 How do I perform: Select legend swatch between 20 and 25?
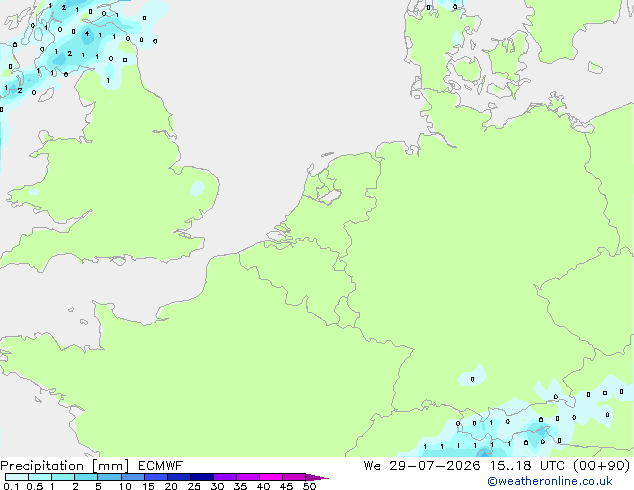coord(178,477)
